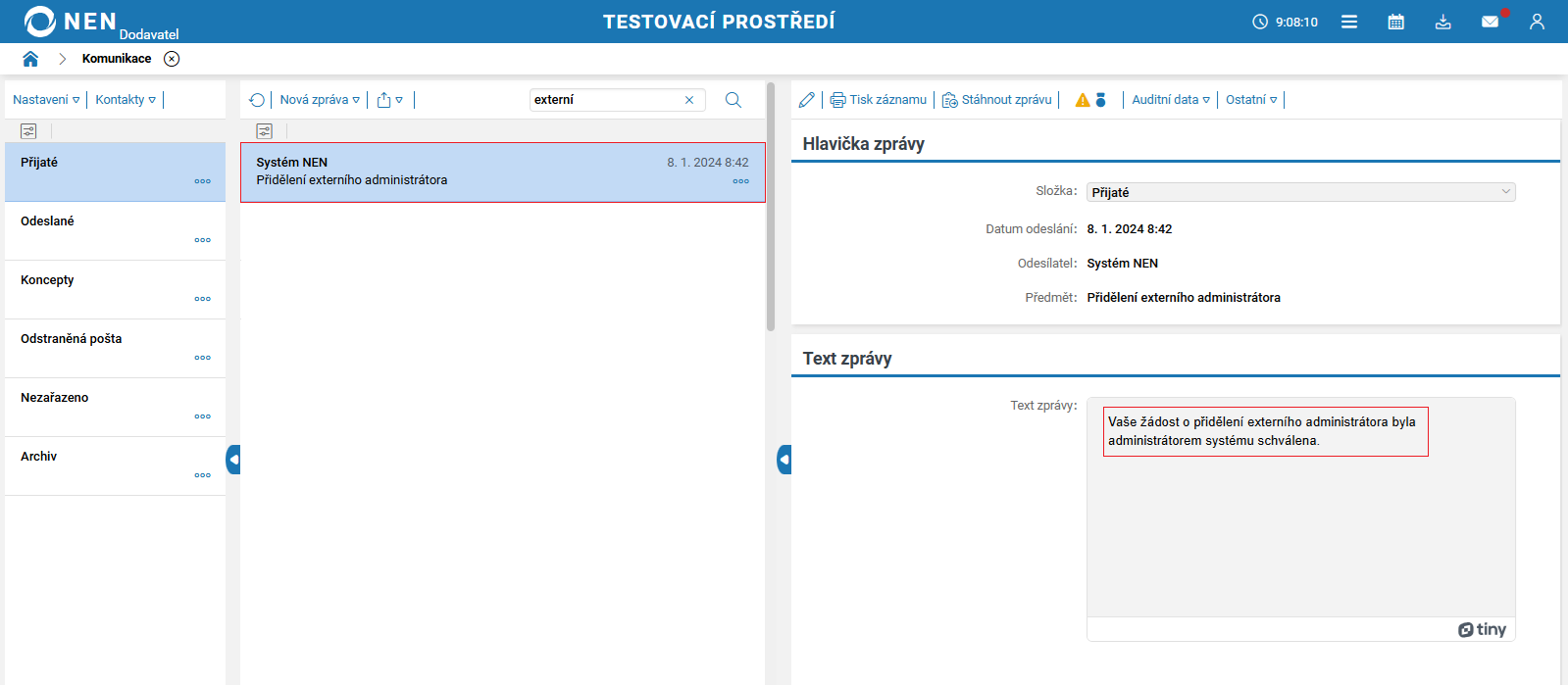The height and width of the screenshot is (685, 1568).
Task: Click the yellow warning triangle icon
Action: [1083, 100]
